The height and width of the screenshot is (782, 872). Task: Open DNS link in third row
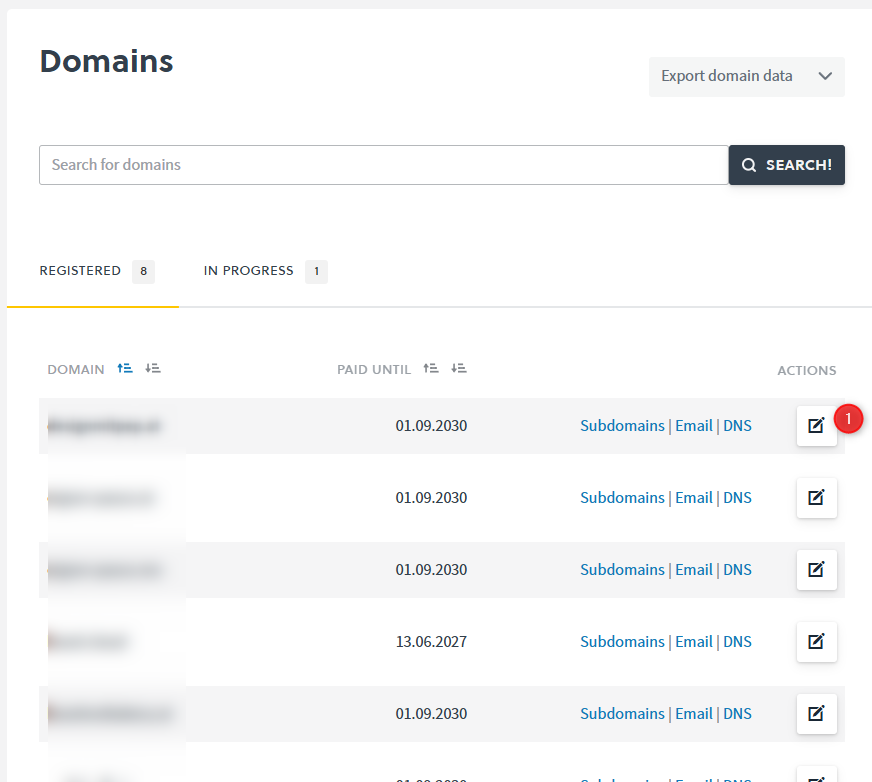[x=737, y=570]
